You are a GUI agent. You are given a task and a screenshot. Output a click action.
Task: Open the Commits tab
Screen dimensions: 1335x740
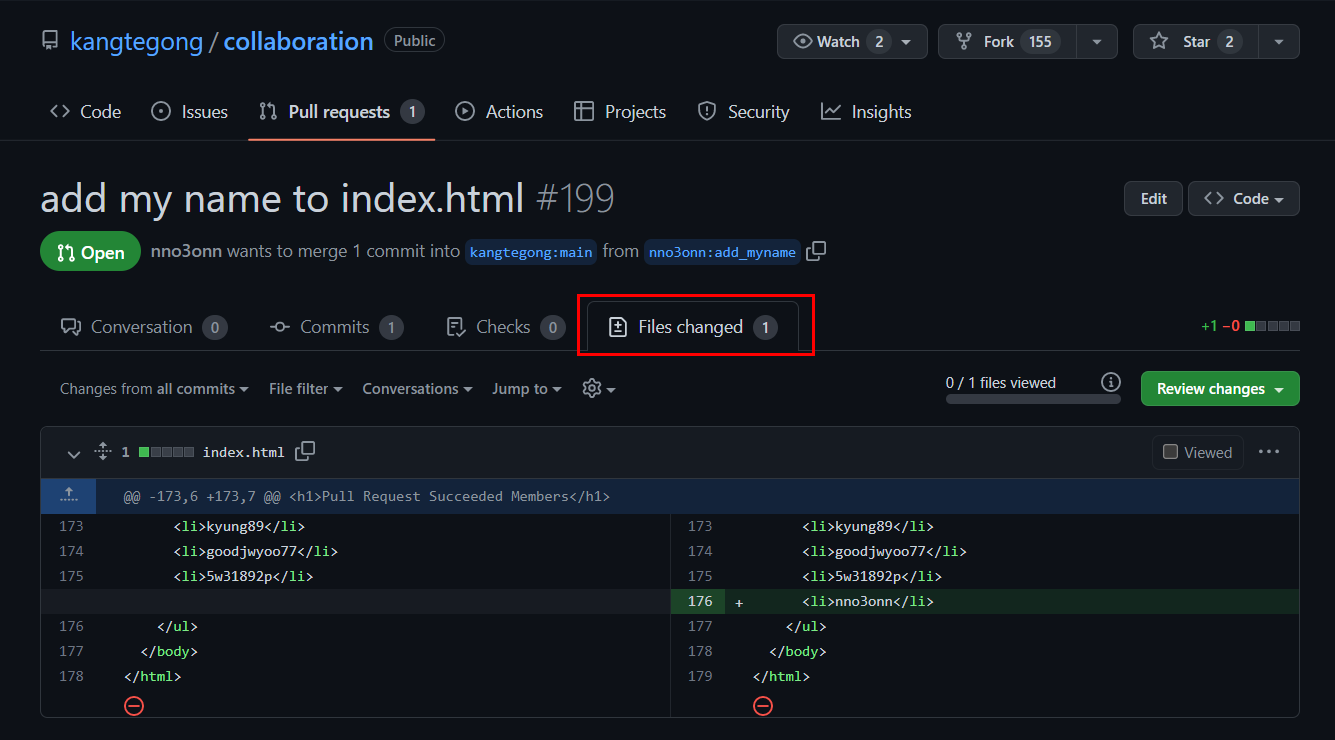335,327
